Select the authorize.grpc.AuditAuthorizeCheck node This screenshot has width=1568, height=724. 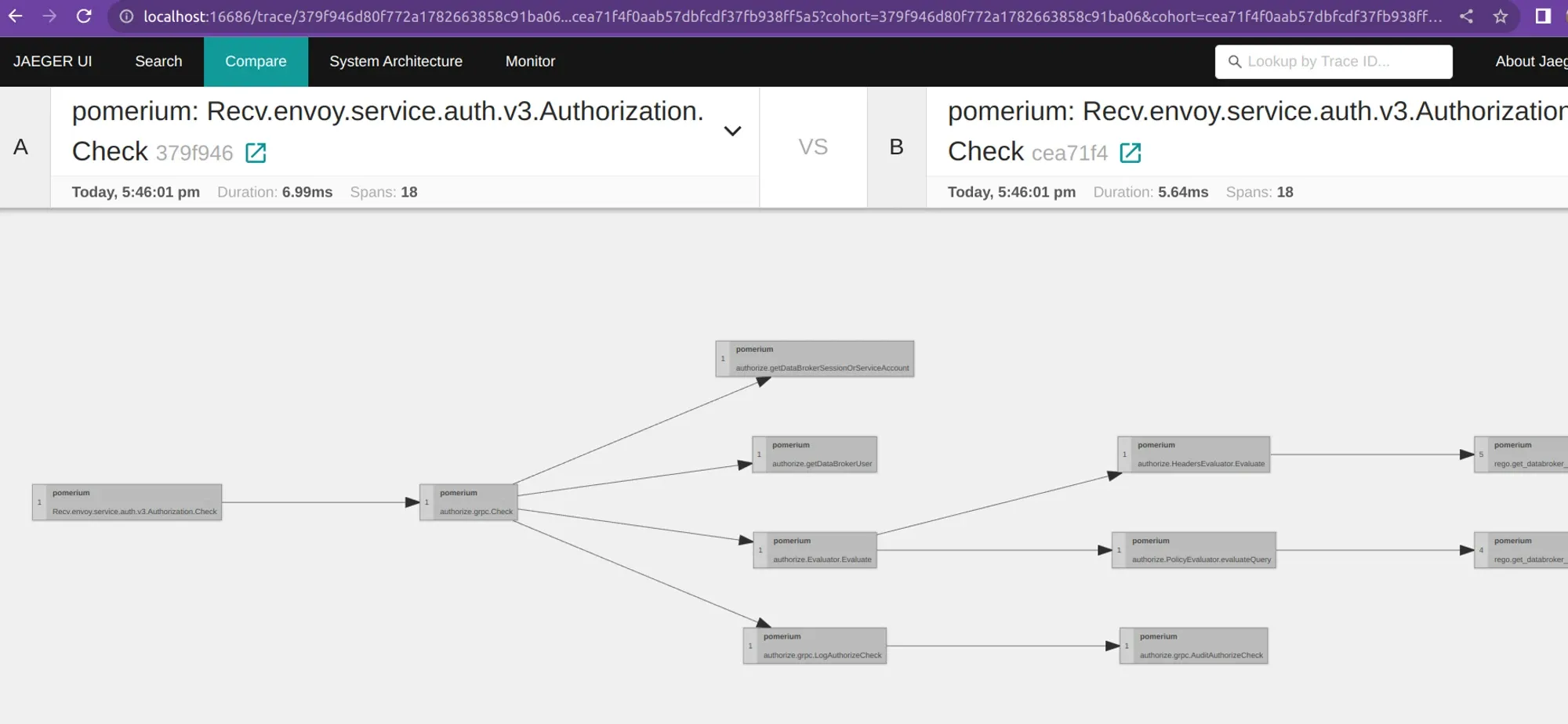point(1194,646)
